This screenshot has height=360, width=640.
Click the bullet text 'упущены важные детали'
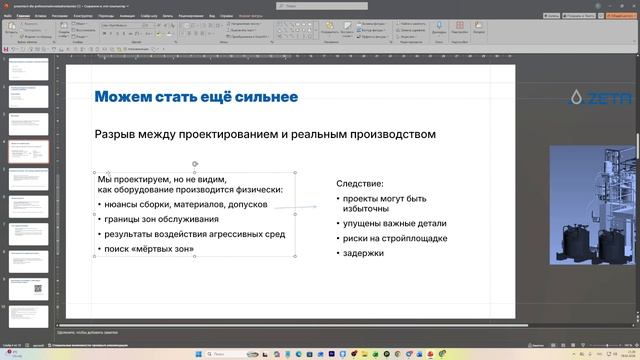(x=395, y=223)
